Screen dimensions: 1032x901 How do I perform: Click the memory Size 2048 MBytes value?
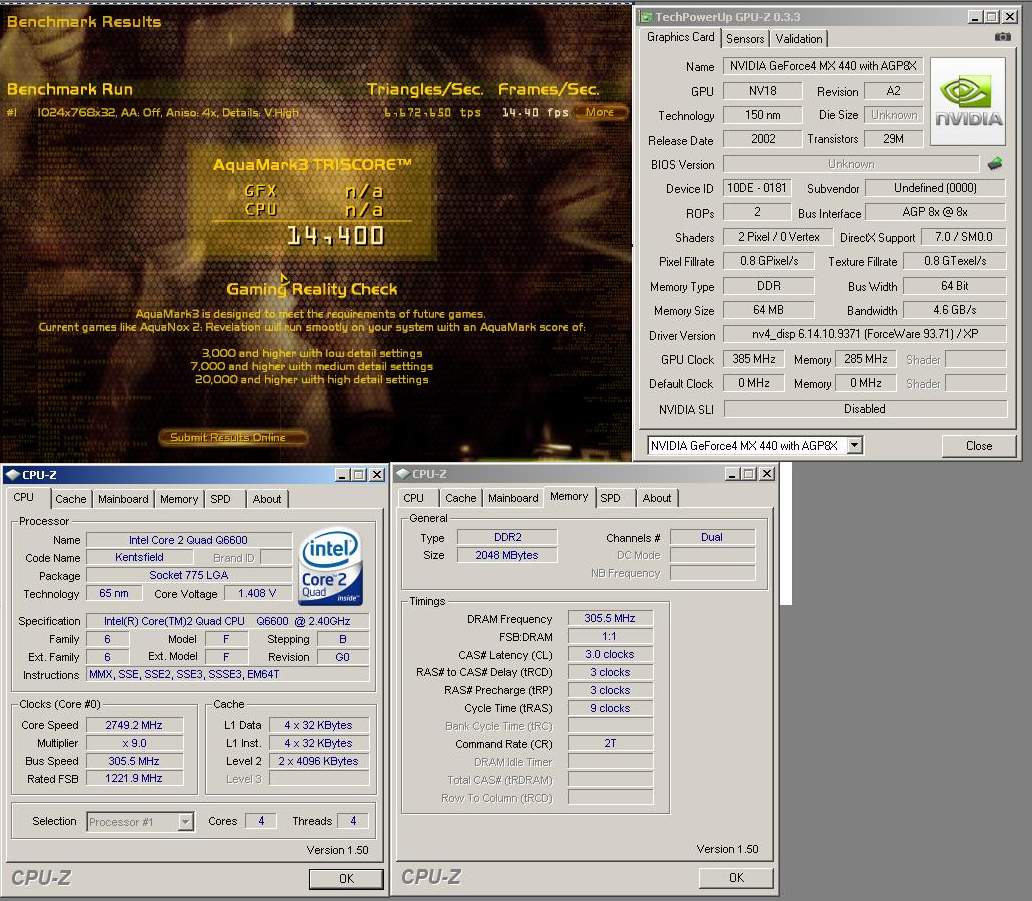507,555
